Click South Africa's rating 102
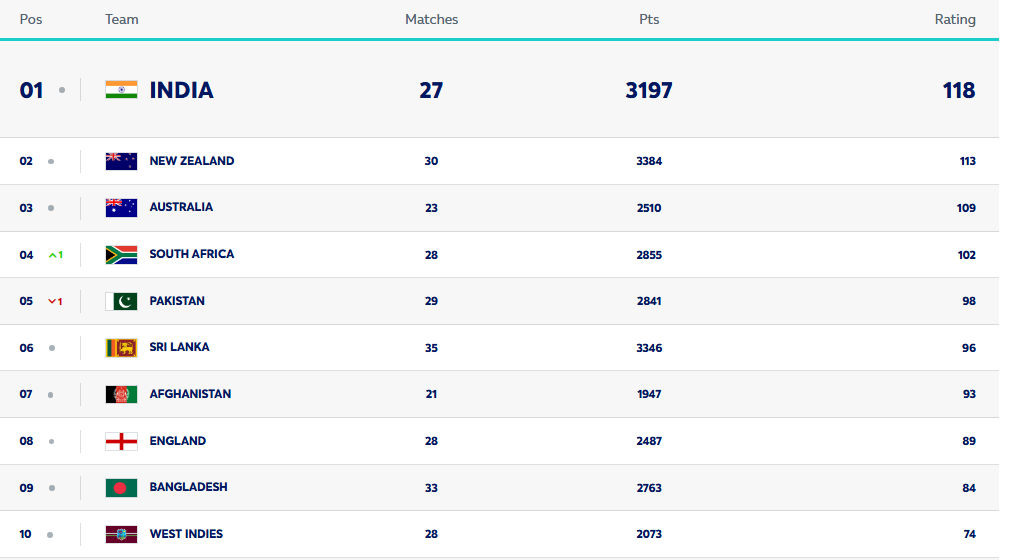This screenshot has width=1012, height=560. [x=966, y=255]
